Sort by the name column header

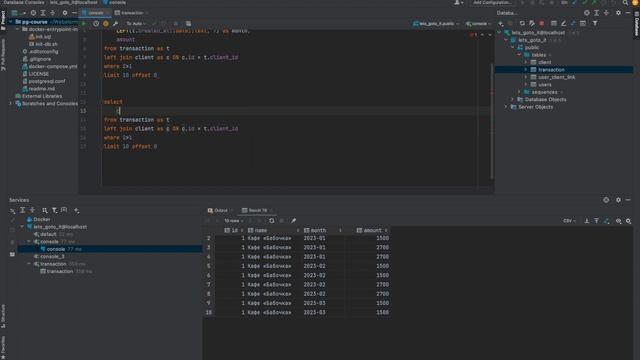pyautogui.click(x=273, y=231)
